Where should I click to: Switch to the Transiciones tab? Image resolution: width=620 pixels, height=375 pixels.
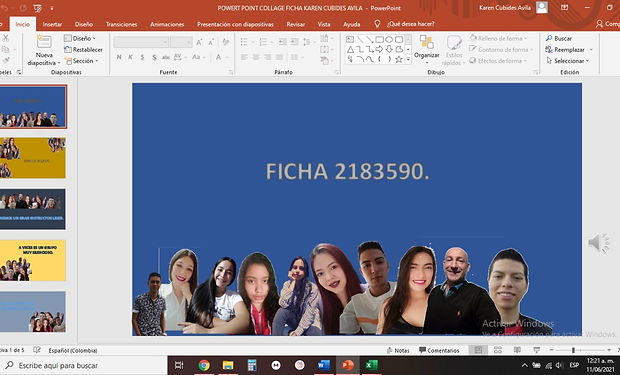point(121,24)
